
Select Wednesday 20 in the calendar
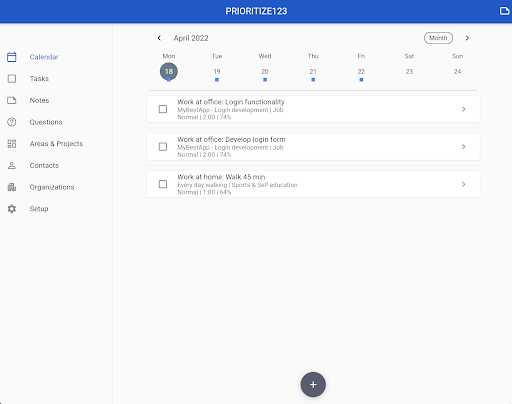pos(265,72)
